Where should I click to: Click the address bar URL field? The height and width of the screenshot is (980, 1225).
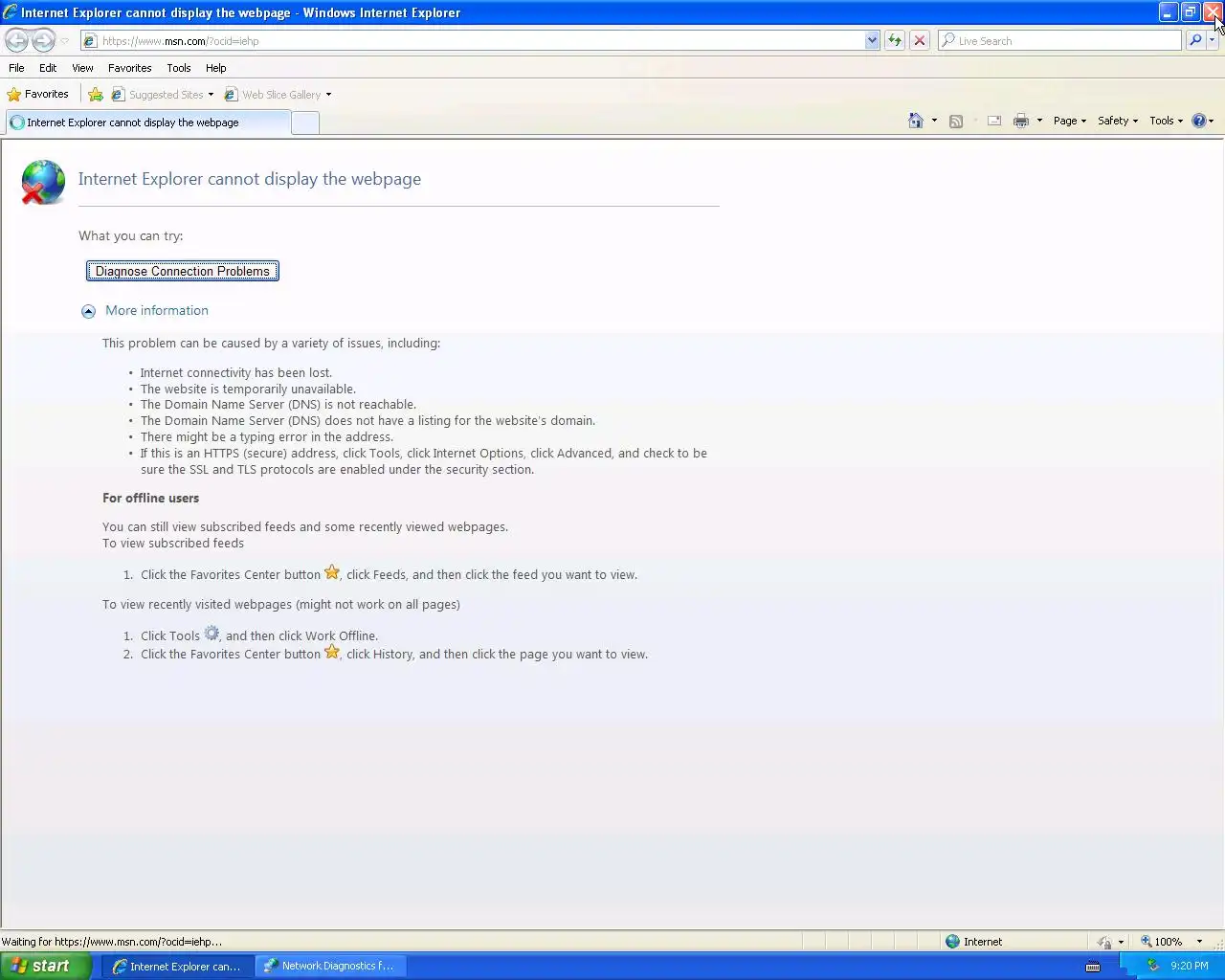pyautogui.click(x=473, y=40)
